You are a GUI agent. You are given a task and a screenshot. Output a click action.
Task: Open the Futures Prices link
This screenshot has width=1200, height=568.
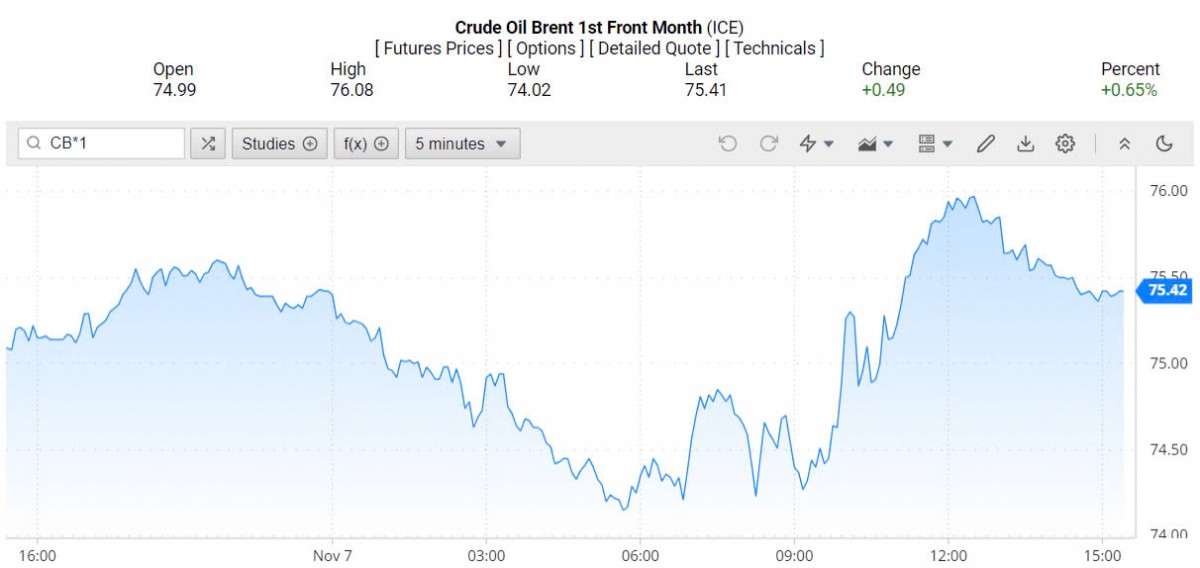439,48
